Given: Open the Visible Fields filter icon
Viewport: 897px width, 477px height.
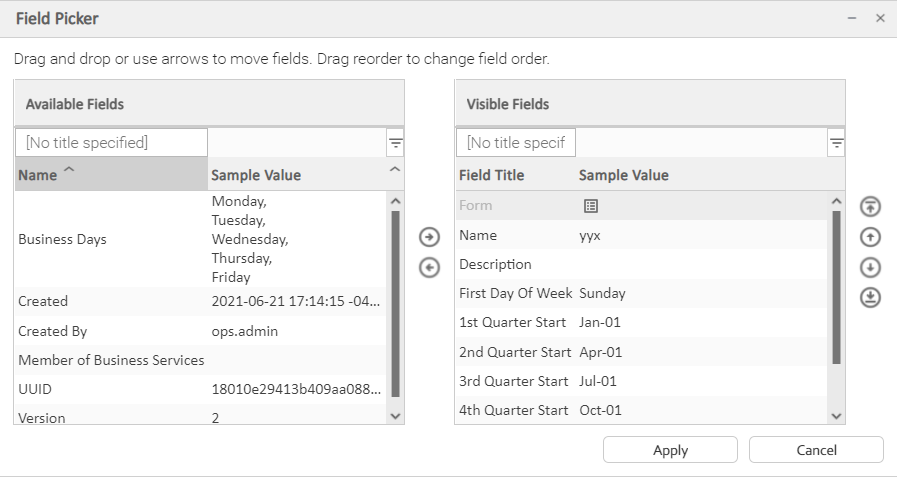Looking at the screenshot, I should click(x=836, y=144).
